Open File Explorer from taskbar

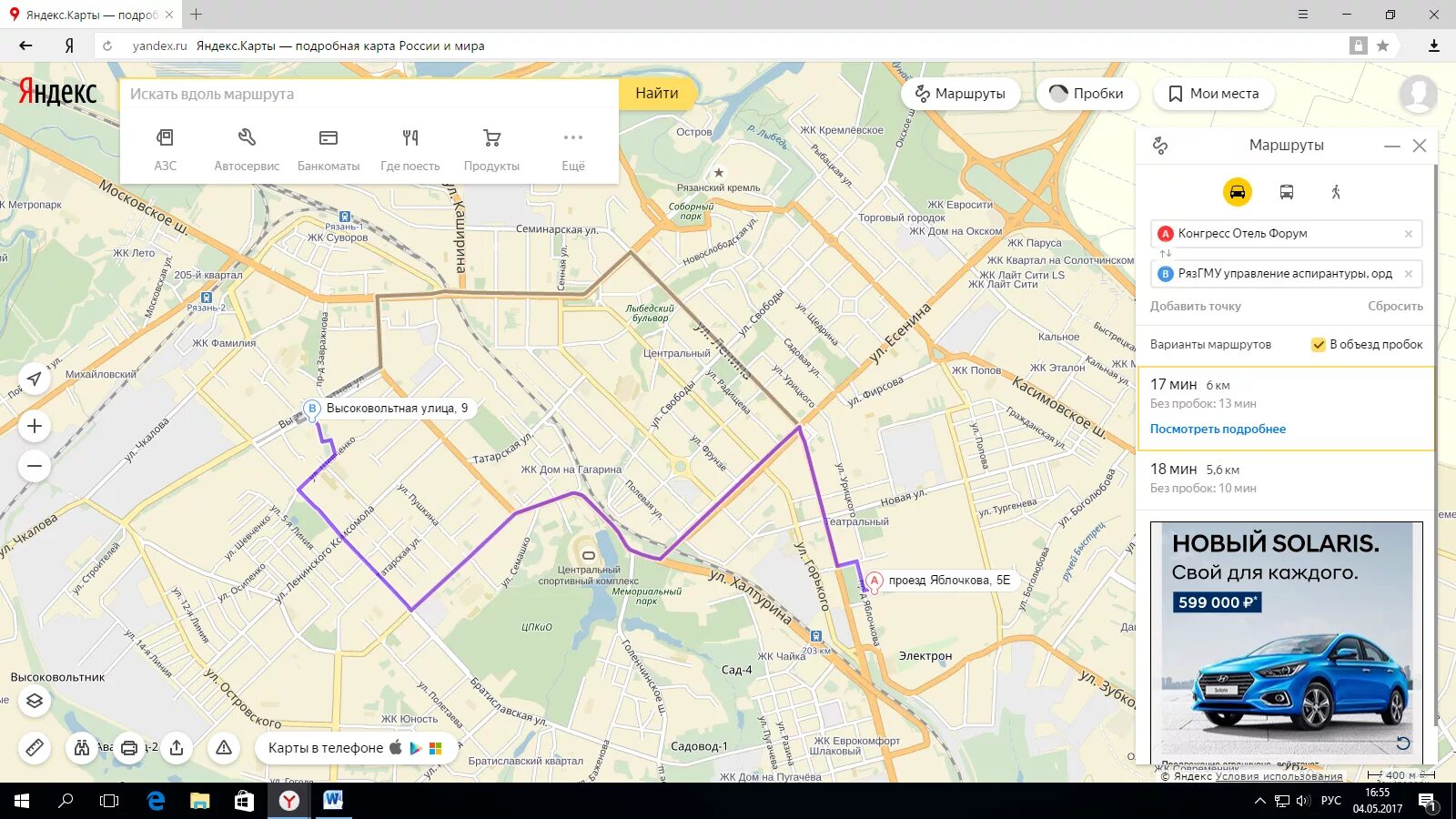coord(199,801)
